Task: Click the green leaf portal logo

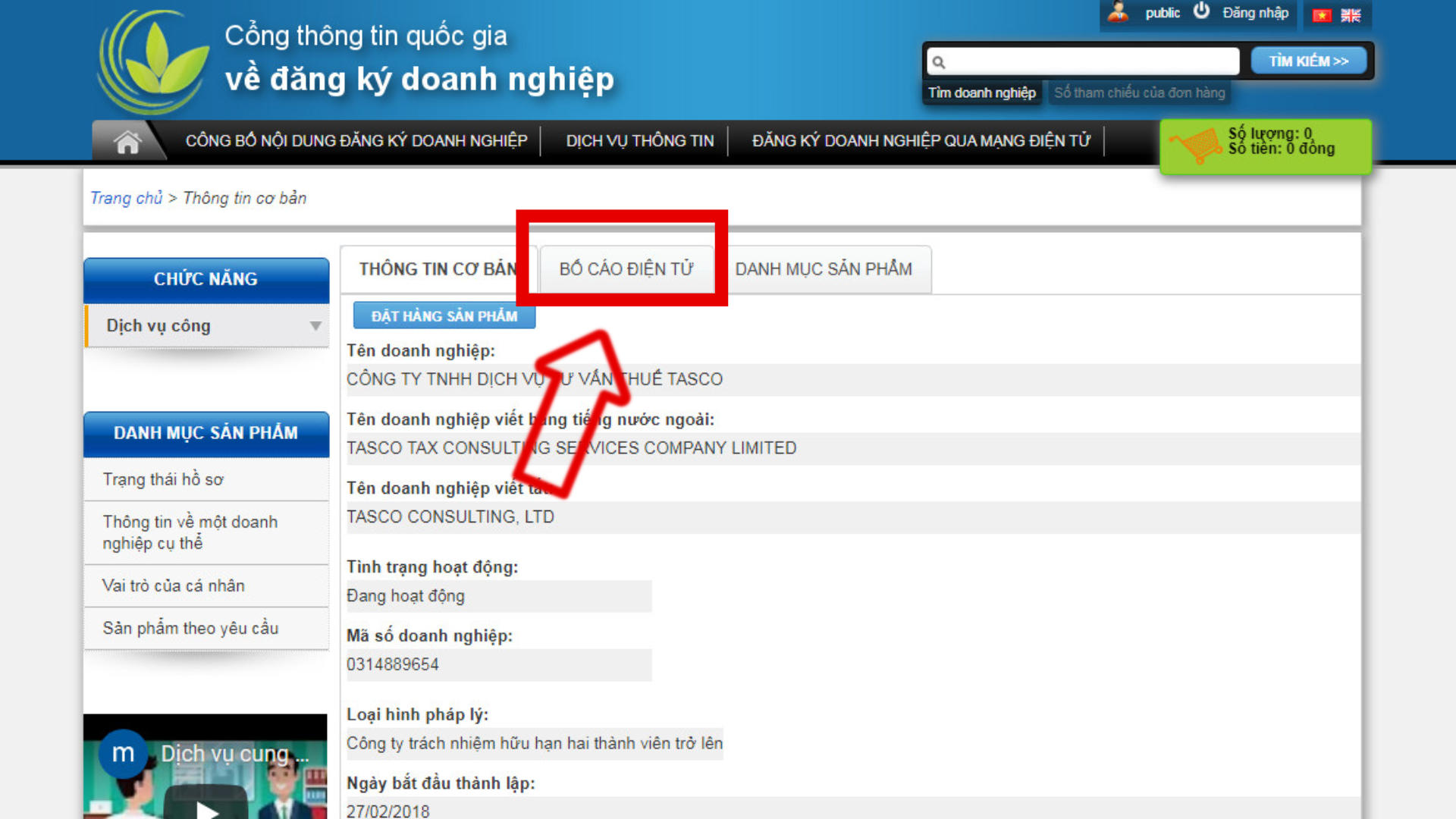Action: (x=155, y=62)
